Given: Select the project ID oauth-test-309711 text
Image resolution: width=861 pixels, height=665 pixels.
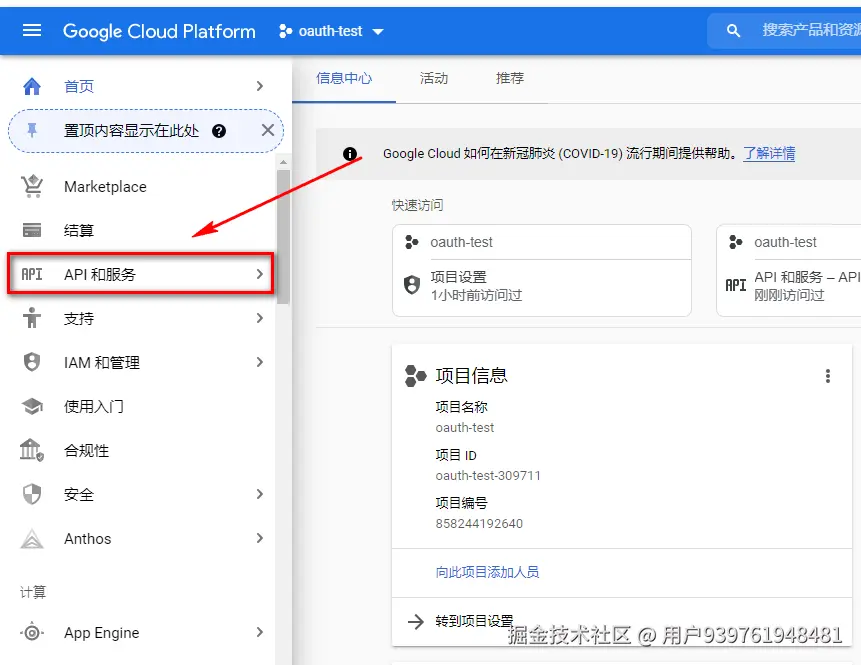Looking at the screenshot, I should click(488, 476).
